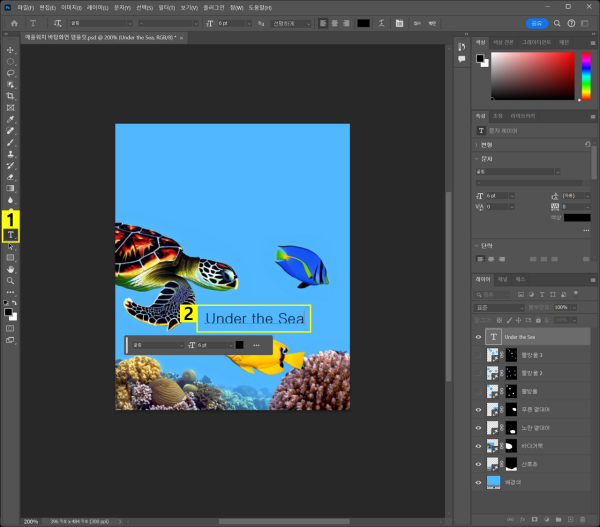The image size is (600, 527).
Task: Click the black text color swatch in options bar
Action: [363, 21]
